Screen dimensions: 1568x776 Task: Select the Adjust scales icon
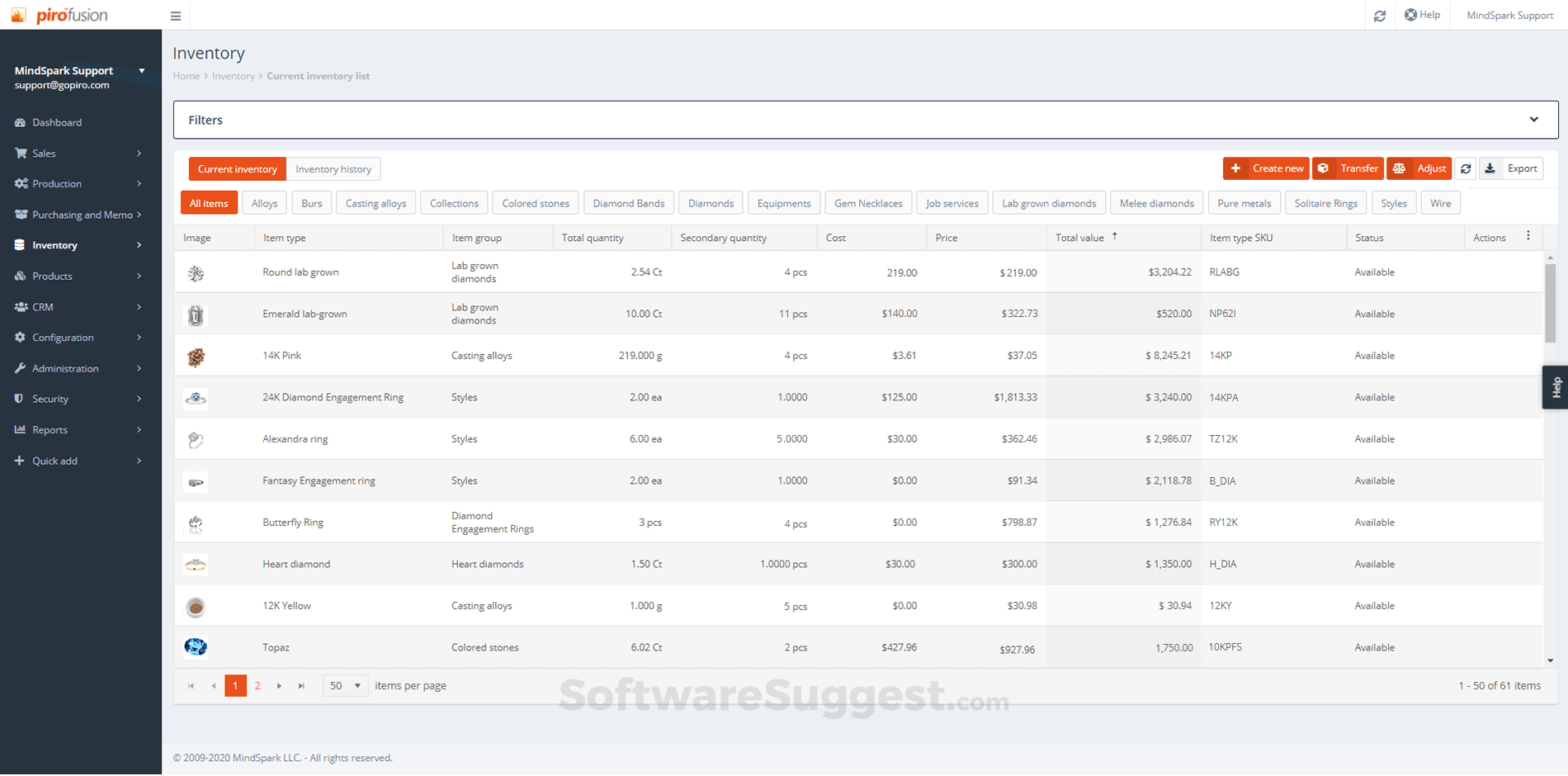(x=1399, y=168)
